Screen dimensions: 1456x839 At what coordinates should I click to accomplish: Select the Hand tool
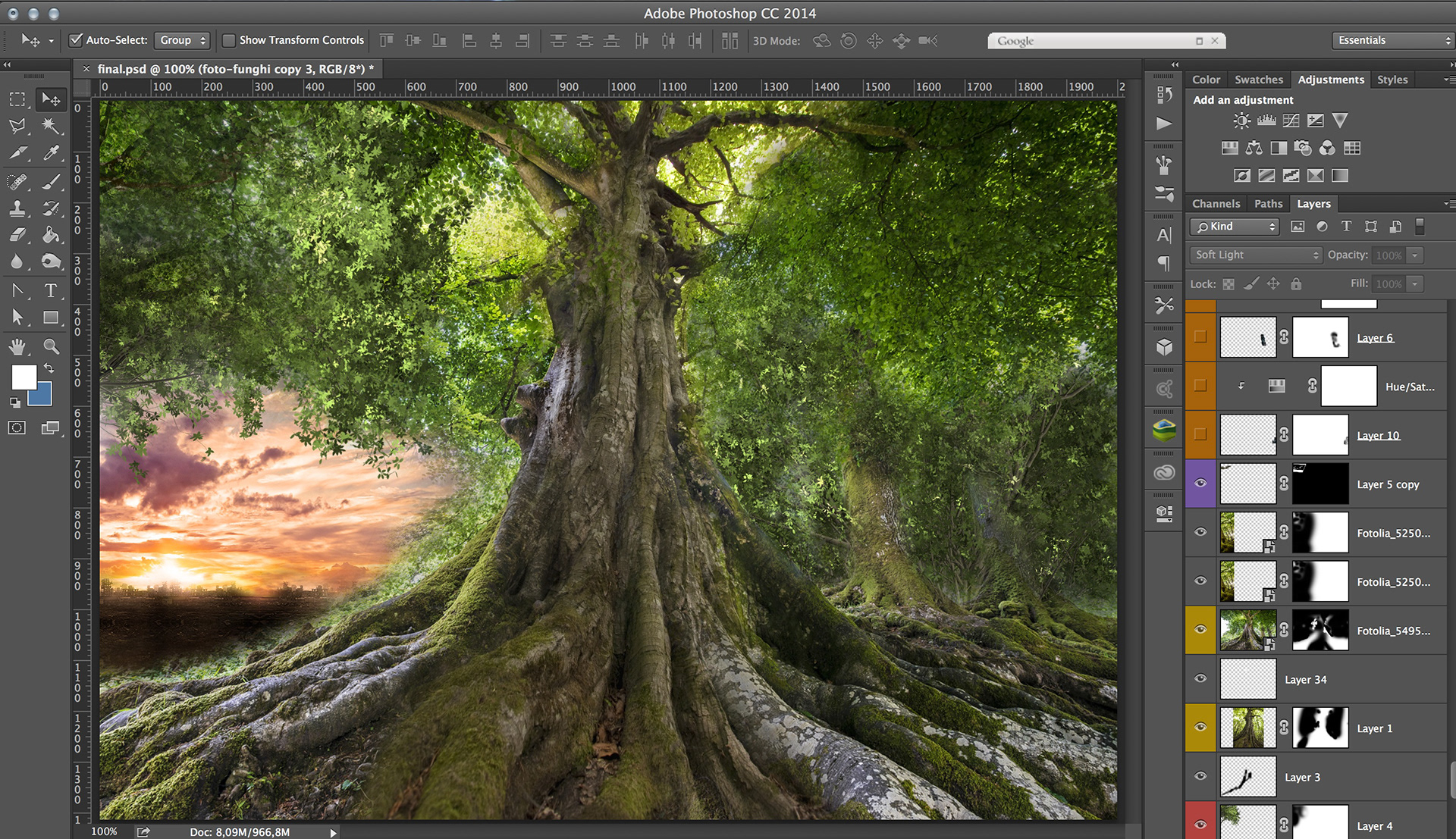(17, 346)
